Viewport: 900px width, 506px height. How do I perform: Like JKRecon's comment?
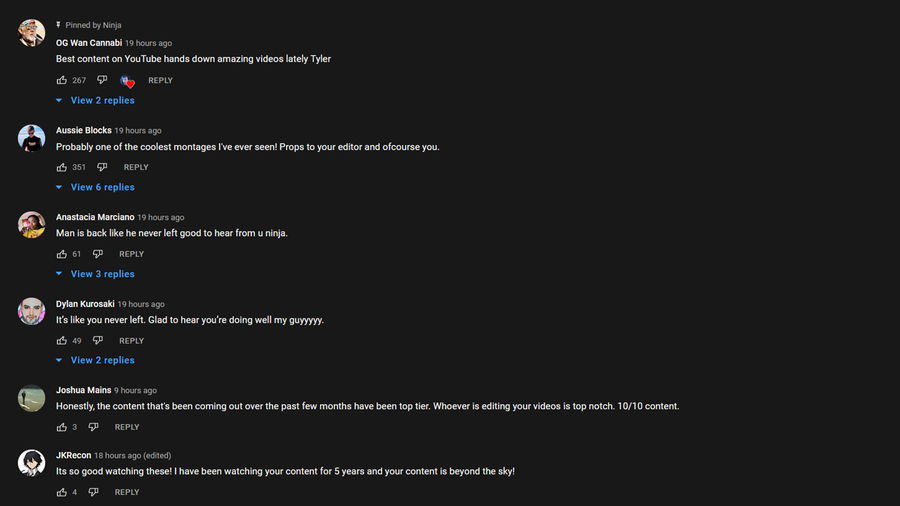pyautogui.click(x=62, y=492)
